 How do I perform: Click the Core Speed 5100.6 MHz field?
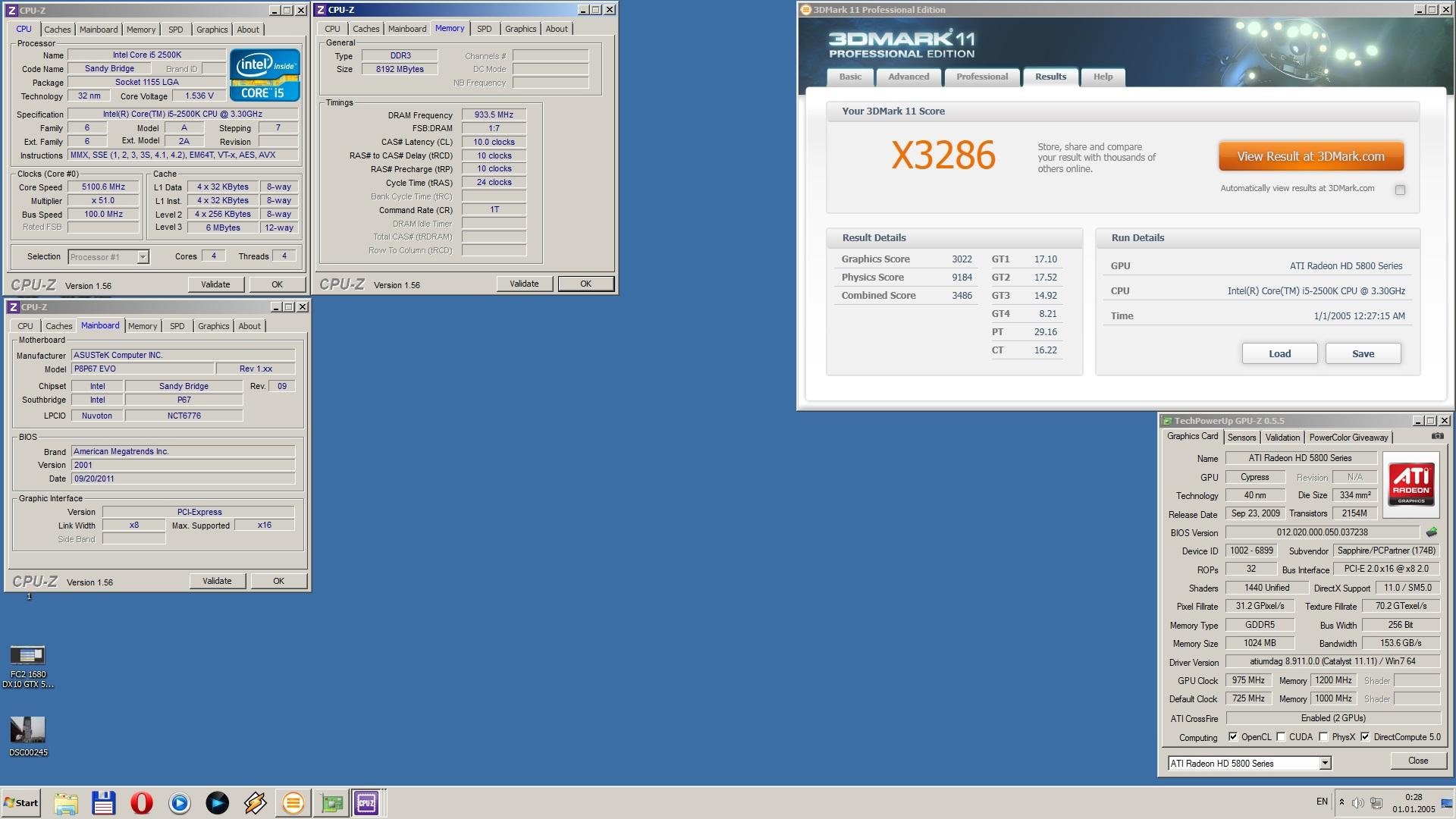pos(103,187)
